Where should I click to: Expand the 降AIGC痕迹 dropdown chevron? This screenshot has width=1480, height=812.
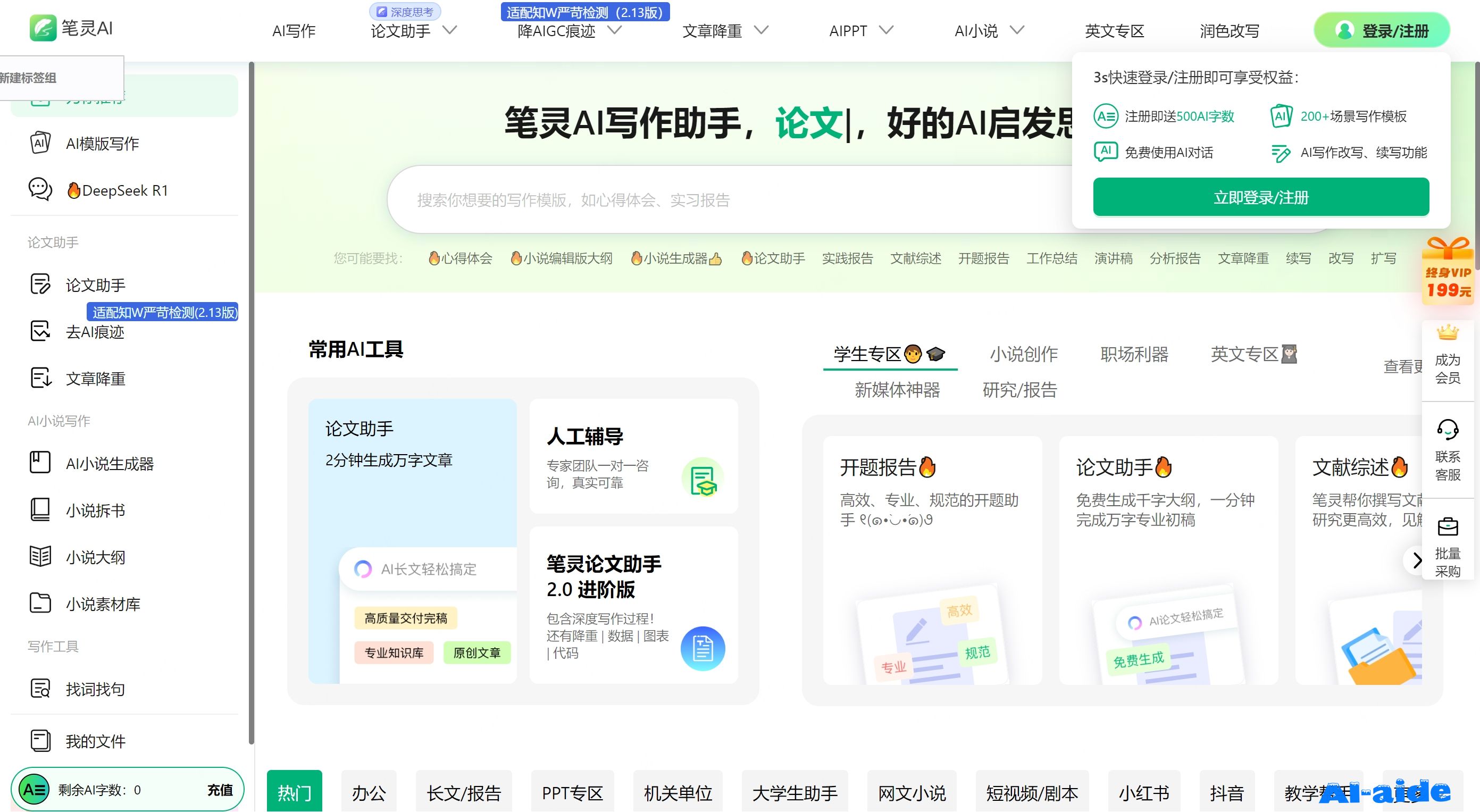pos(615,30)
